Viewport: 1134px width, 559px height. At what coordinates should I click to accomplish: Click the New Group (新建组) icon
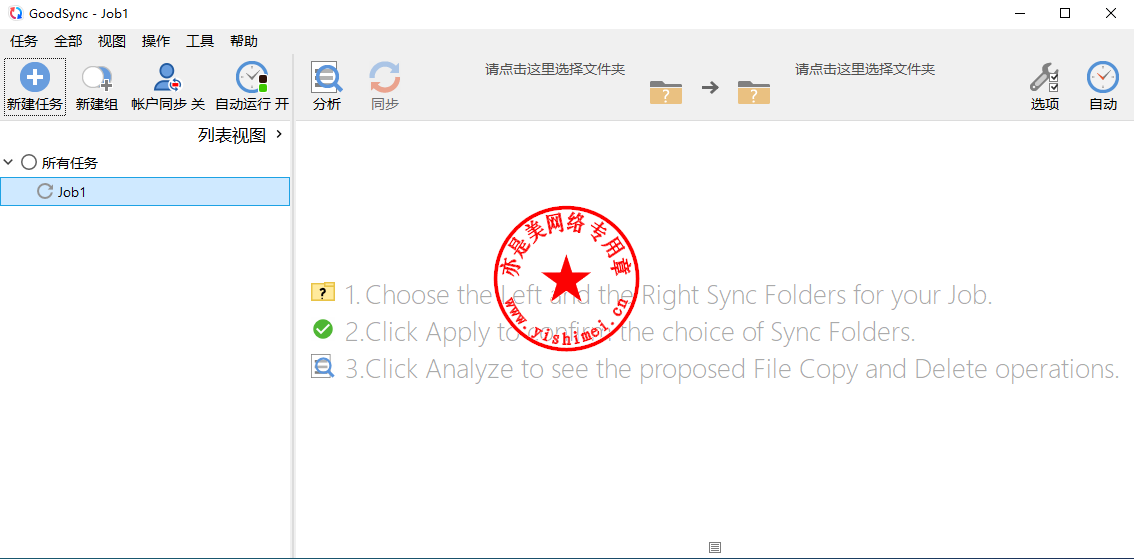(x=97, y=78)
